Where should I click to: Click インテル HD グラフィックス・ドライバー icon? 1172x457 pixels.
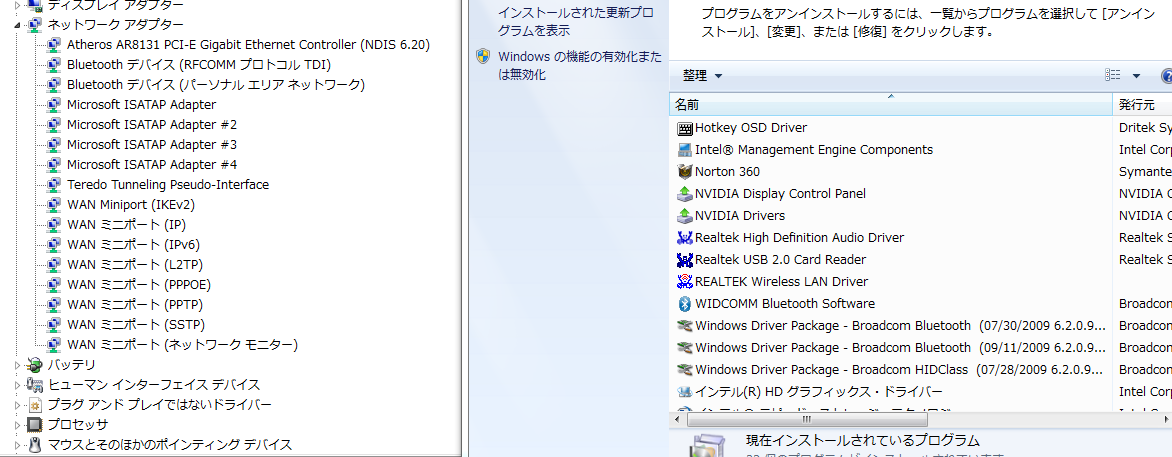(x=685, y=392)
